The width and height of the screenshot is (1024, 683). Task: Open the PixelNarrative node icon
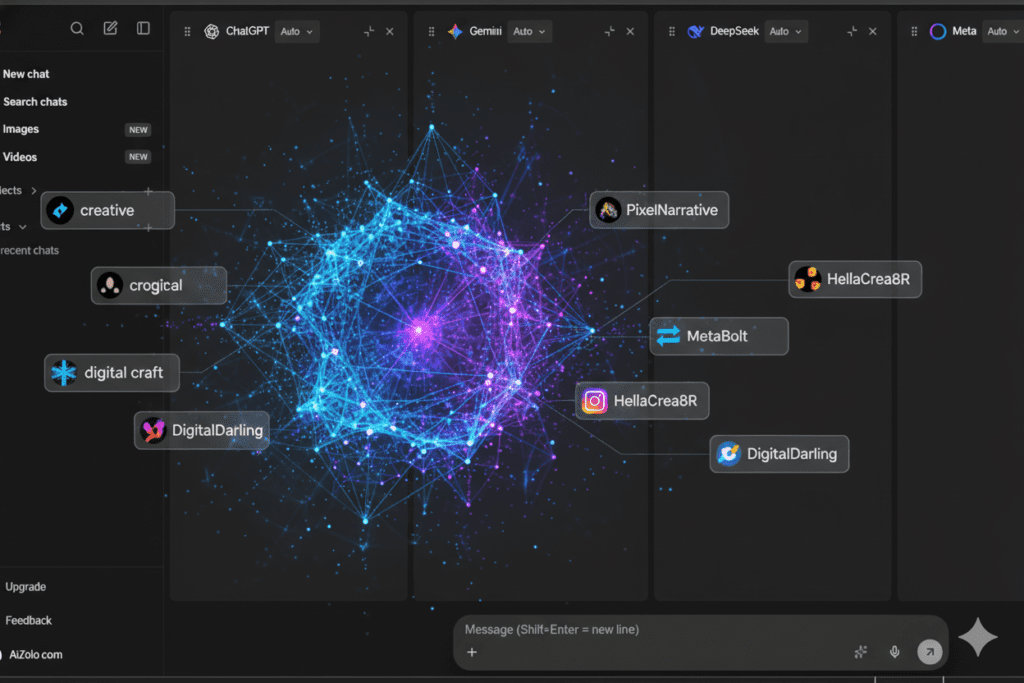click(x=608, y=210)
